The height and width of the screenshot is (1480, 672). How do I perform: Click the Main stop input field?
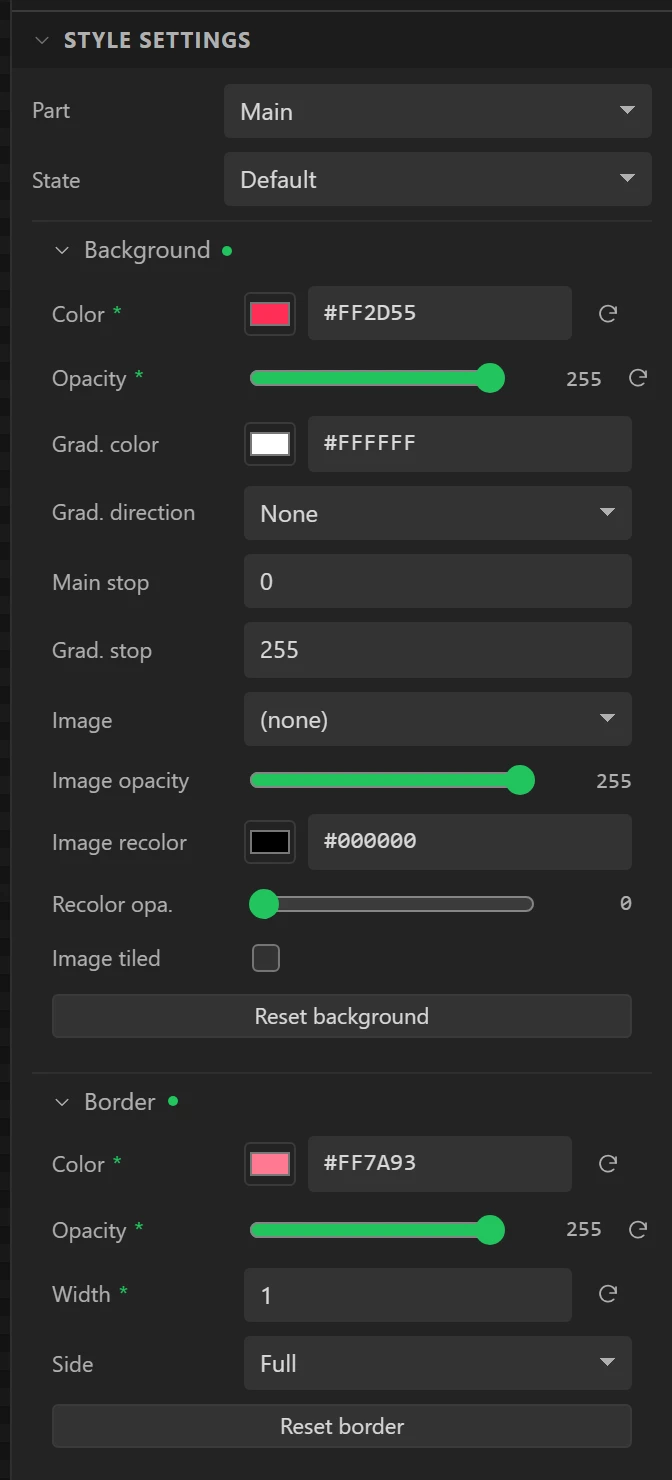[438, 581]
